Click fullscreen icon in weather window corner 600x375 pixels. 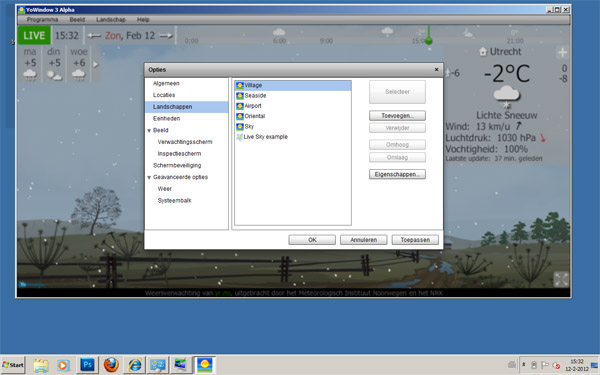[x=561, y=279]
